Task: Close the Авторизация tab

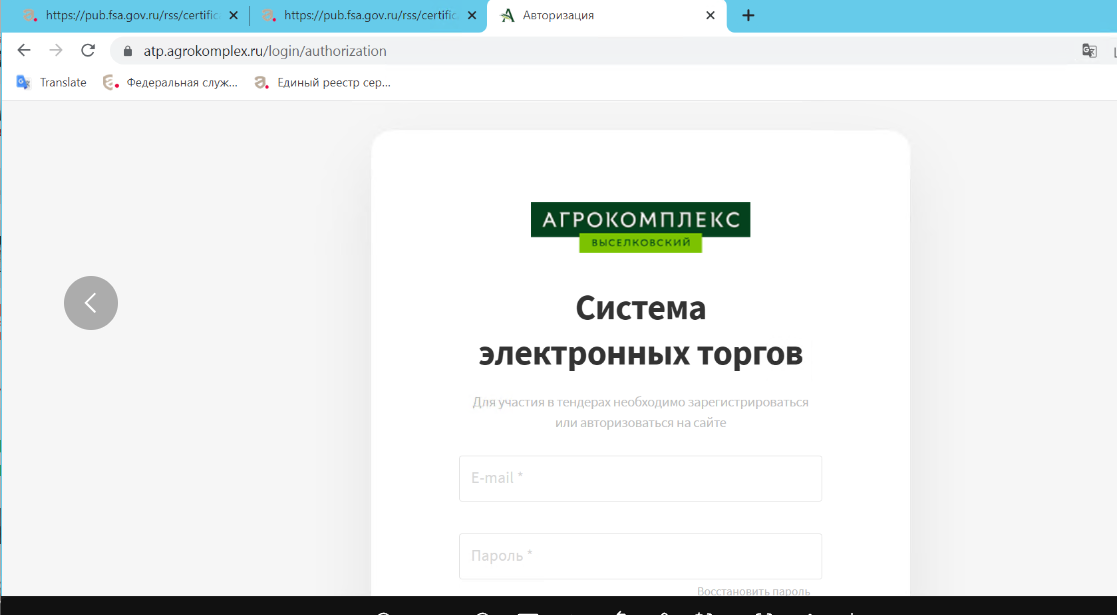Action: 711,16
